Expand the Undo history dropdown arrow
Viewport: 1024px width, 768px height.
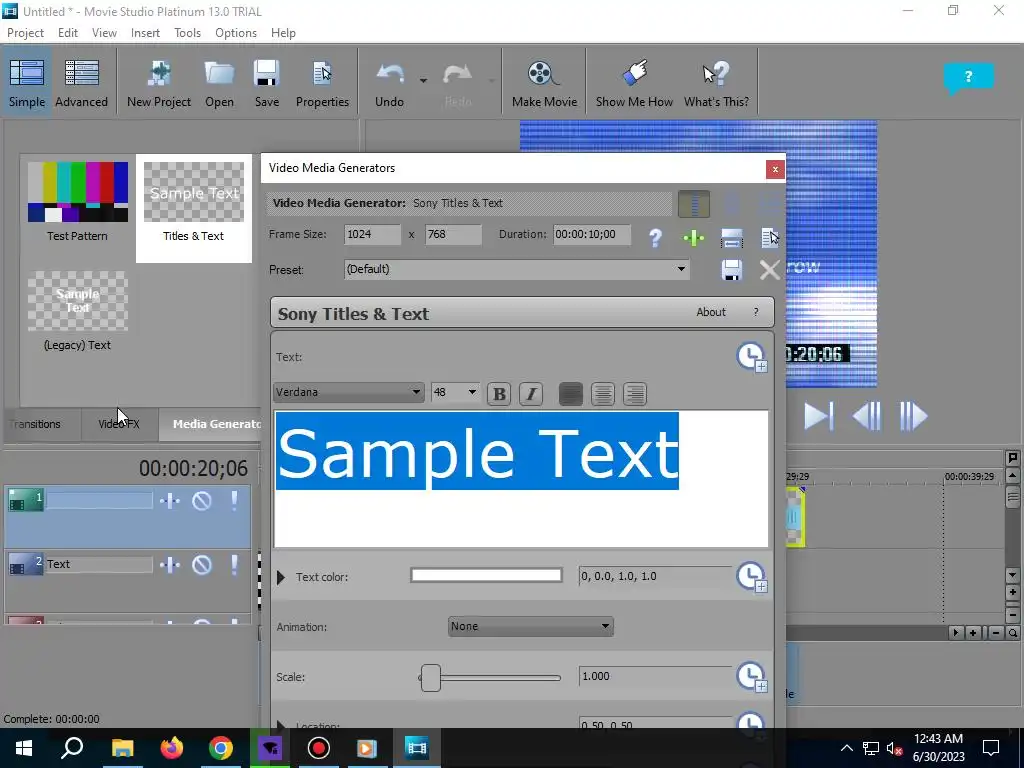(x=423, y=81)
